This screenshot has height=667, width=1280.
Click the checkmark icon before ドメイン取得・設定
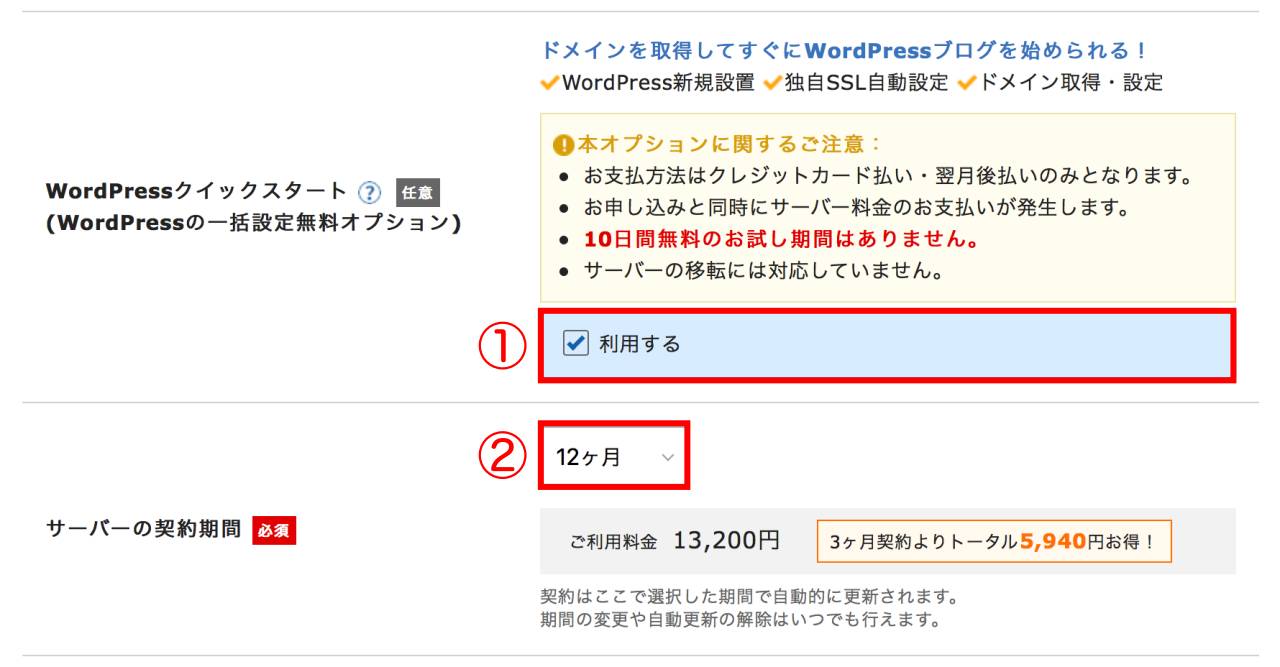pyautogui.click(x=966, y=84)
